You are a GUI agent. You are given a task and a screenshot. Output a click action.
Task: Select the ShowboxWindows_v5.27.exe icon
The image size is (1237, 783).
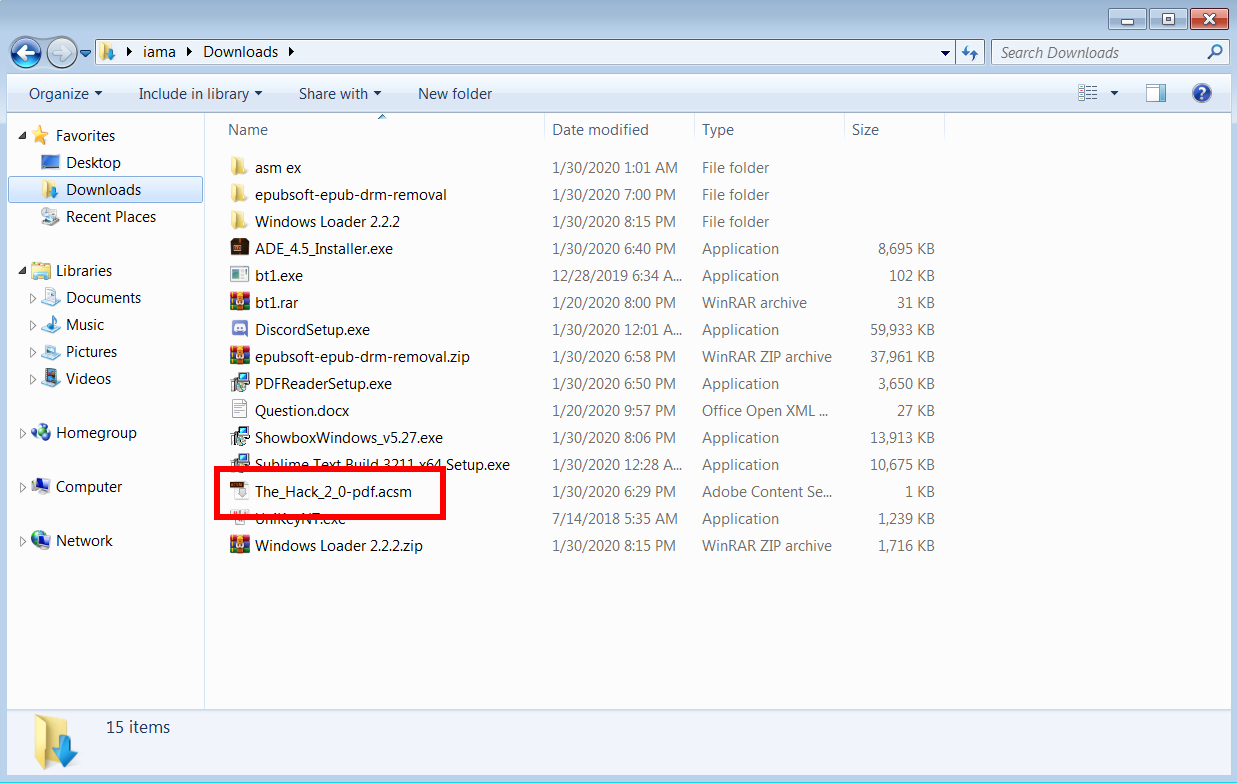pyautogui.click(x=239, y=437)
